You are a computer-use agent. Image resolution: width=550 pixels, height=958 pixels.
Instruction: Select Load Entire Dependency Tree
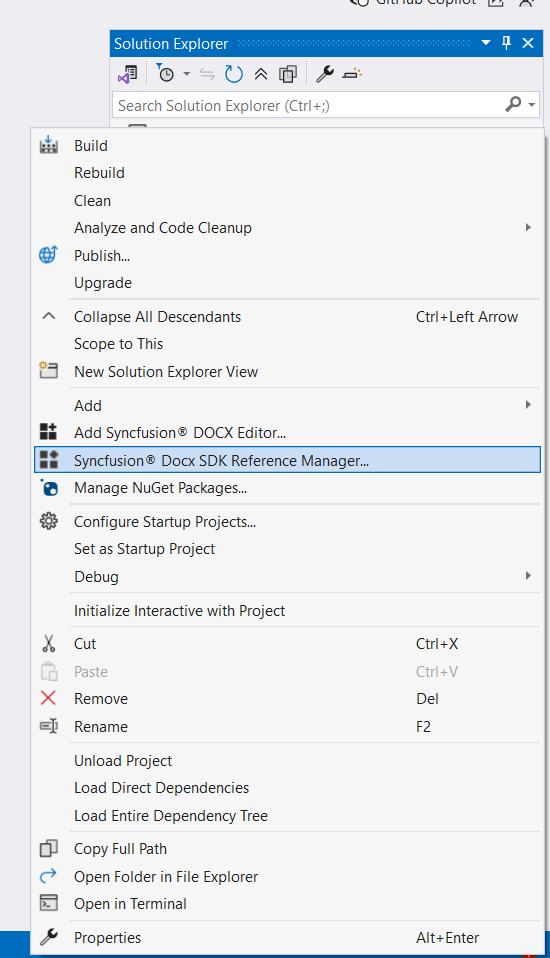tap(171, 816)
